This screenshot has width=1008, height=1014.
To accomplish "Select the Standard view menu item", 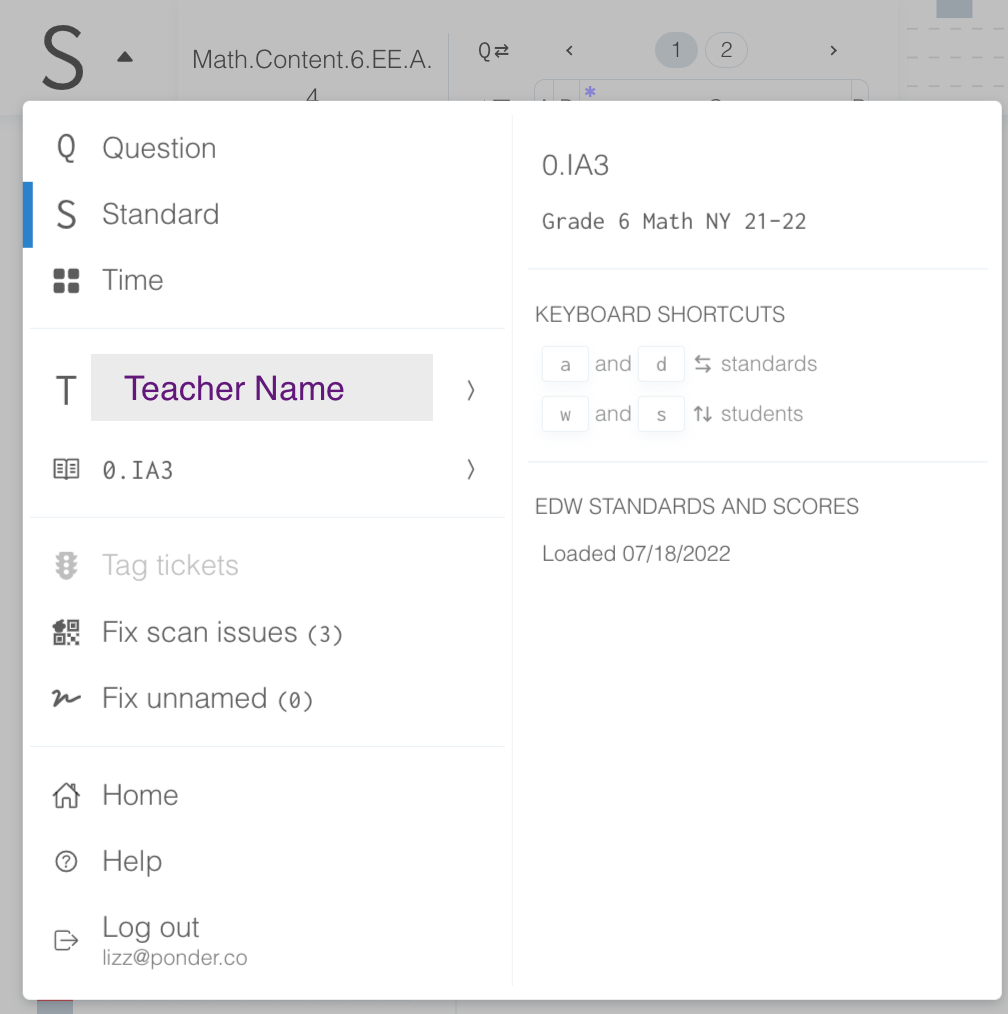I will (x=266, y=214).
